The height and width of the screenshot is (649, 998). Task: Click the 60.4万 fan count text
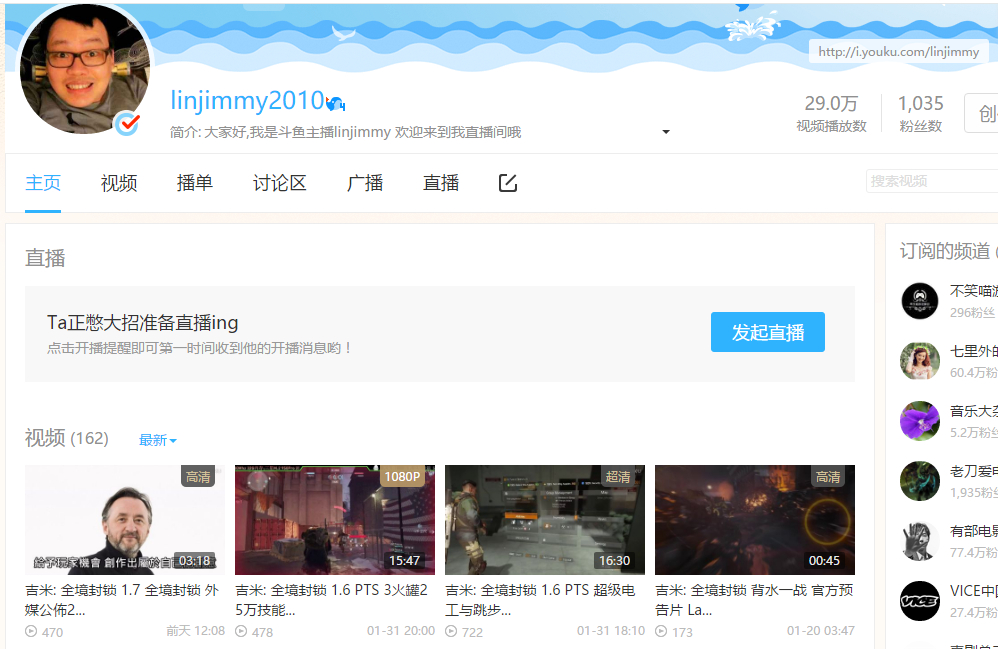(x=974, y=372)
